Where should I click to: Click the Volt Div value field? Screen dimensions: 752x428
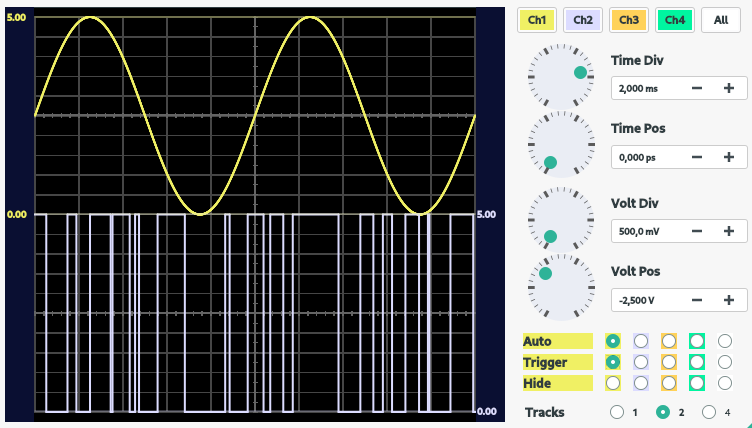(645, 231)
